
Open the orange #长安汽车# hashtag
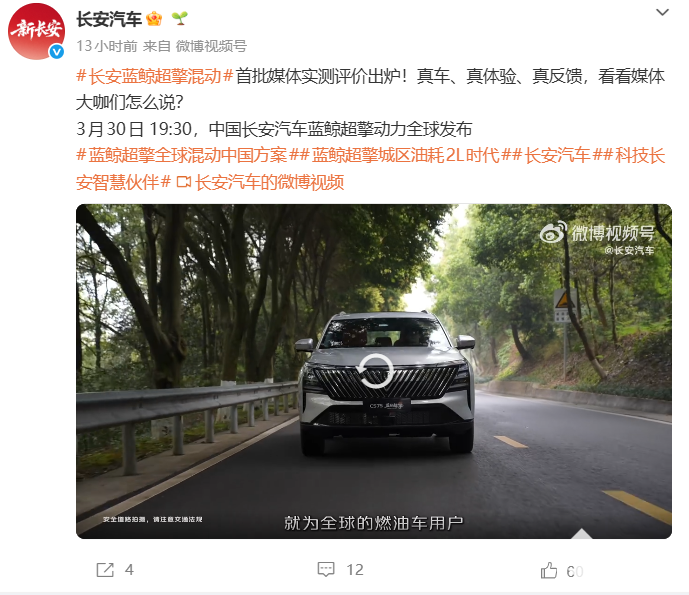(x=557, y=156)
